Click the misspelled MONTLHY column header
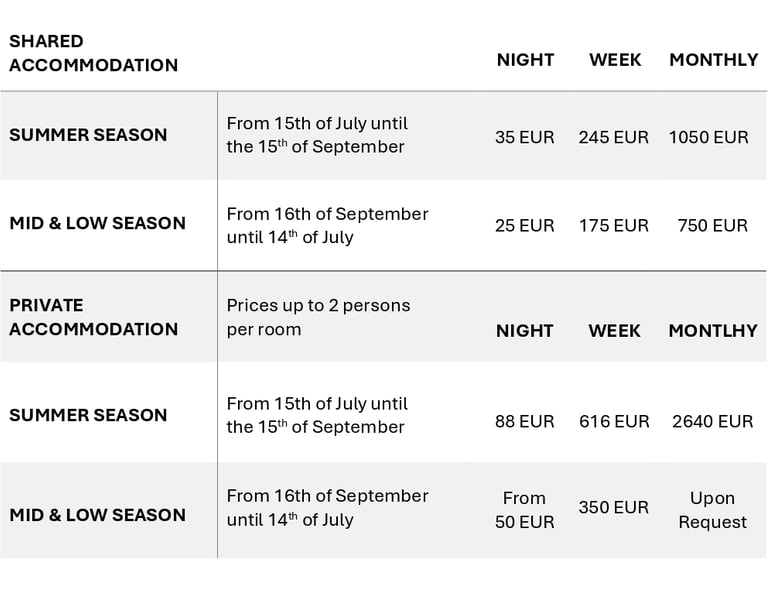Image resolution: width=768 pixels, height=614 pixels. tap(712, 331)
